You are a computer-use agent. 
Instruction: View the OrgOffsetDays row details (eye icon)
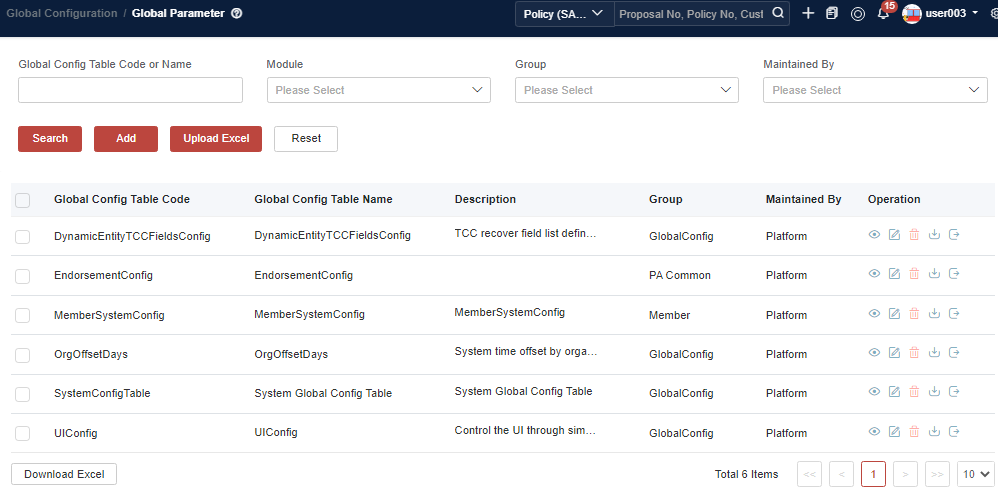875,352
